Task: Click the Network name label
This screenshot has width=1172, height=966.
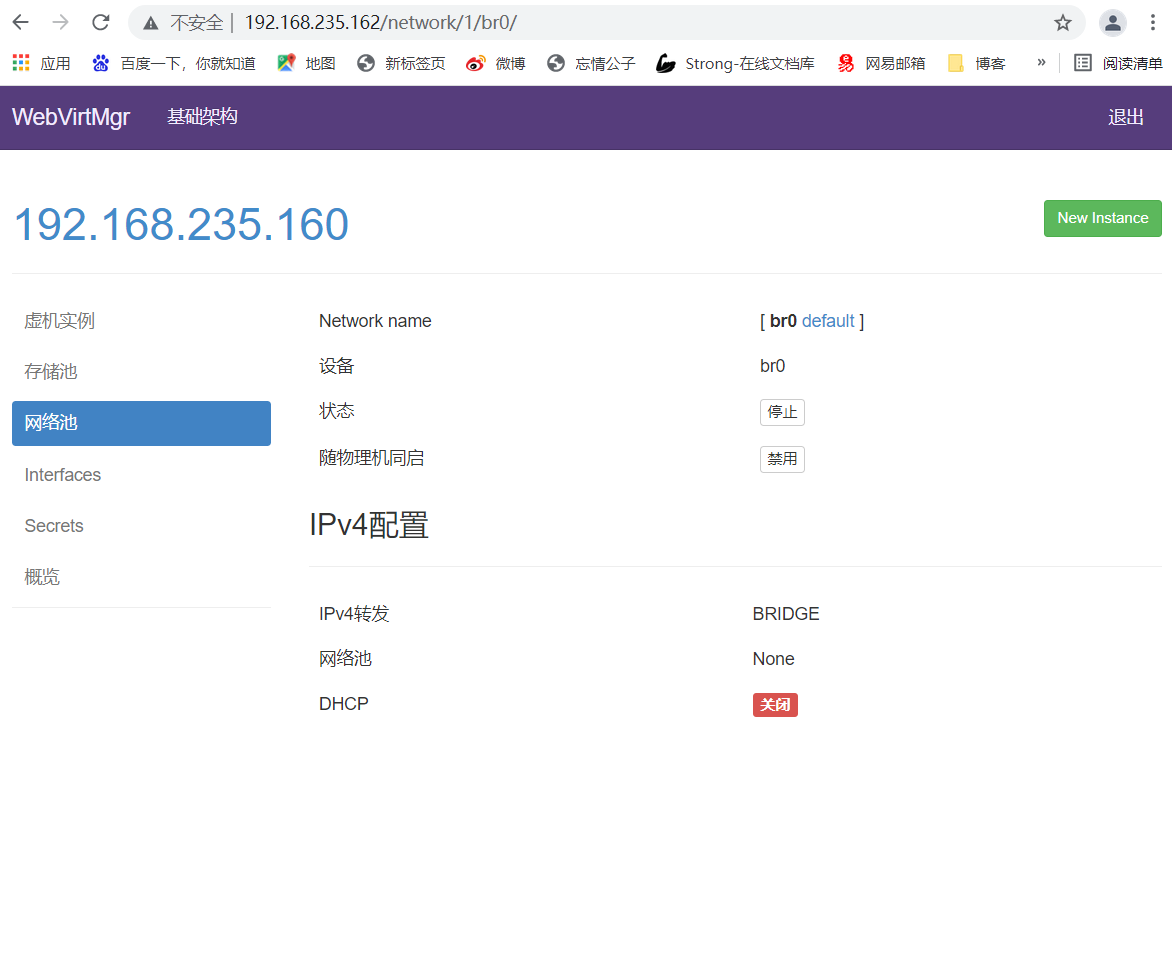Action: pyautogui.click(x=375, y=322)
